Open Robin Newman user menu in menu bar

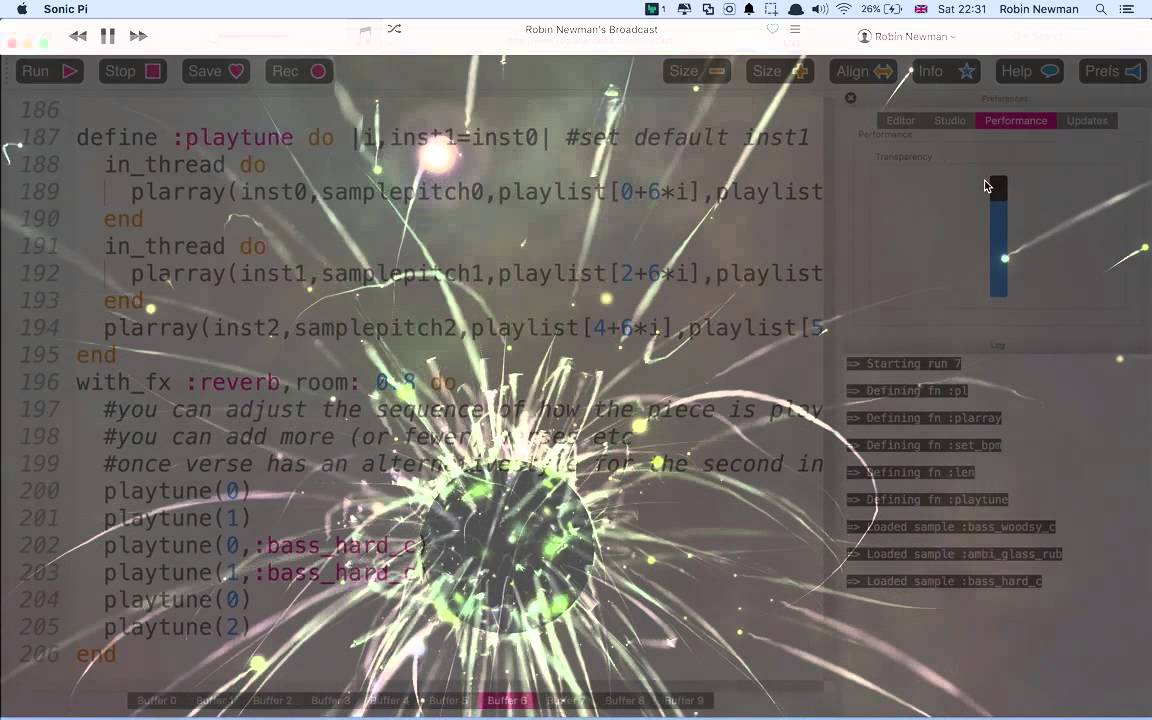(x=1039, y=9)
